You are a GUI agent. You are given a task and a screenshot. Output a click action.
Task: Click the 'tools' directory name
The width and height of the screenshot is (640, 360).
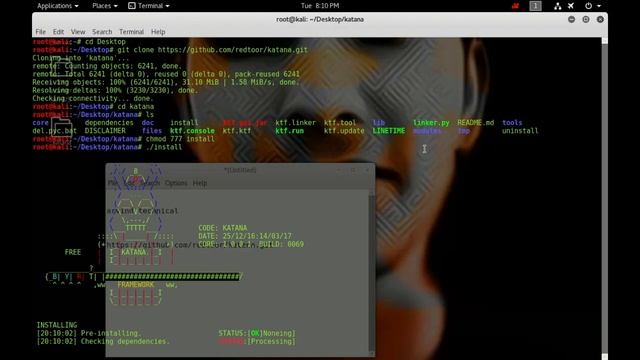(512, 123)
